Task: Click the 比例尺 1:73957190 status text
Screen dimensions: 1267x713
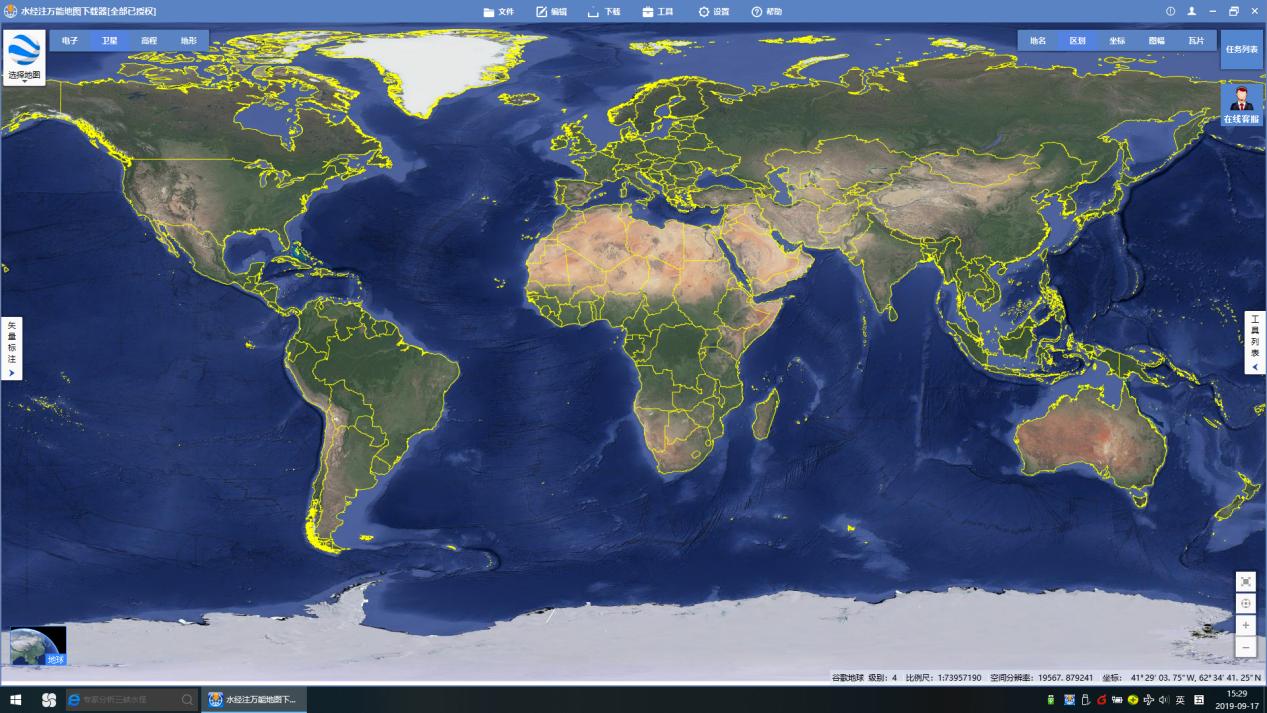Action: (x=943, y=677)
